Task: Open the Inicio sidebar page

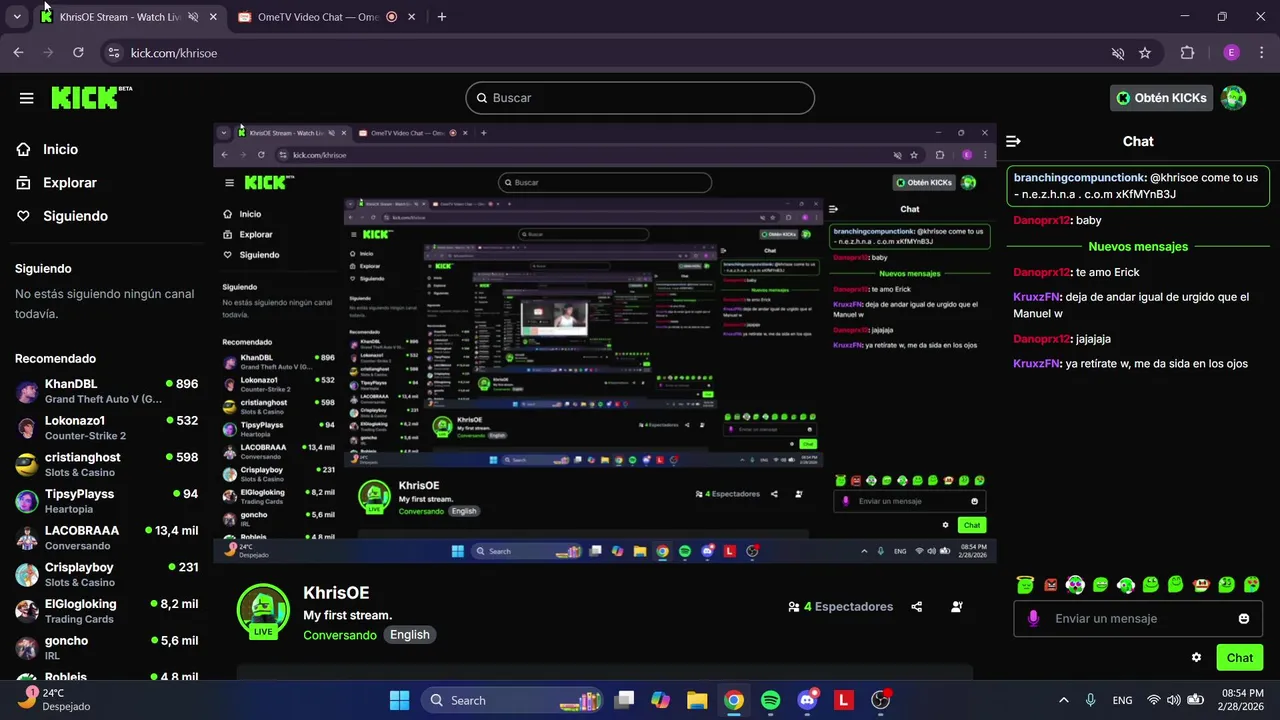Action: pyautogui.click(x=60, y=149)
